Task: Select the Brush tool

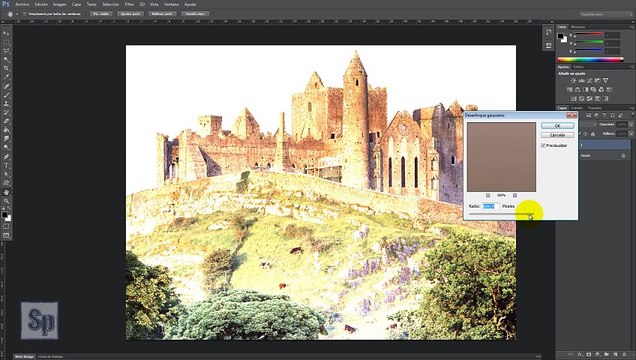Action: (x=6, y=95)
